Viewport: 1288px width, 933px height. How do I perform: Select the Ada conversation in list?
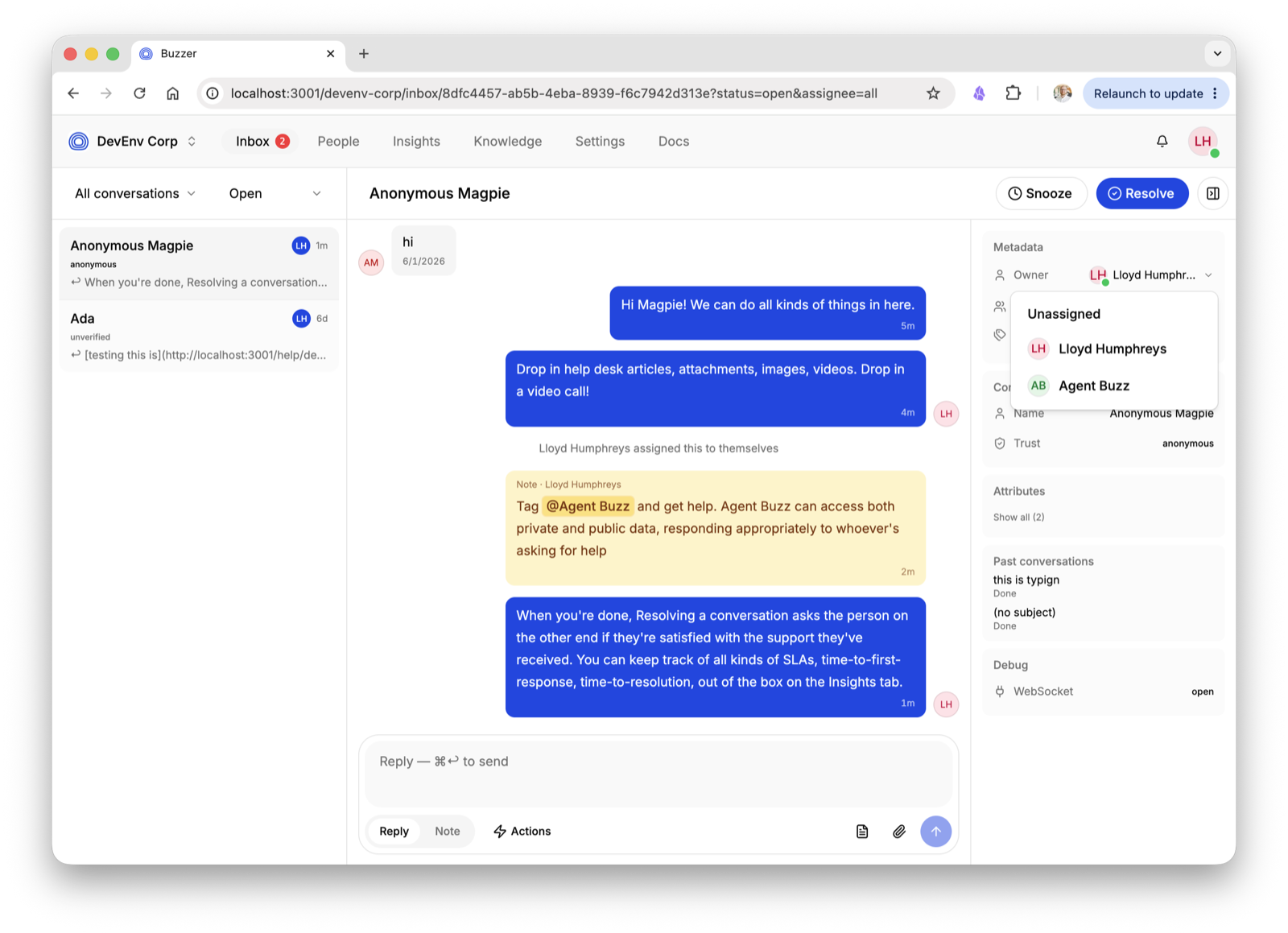coord(199,336)
